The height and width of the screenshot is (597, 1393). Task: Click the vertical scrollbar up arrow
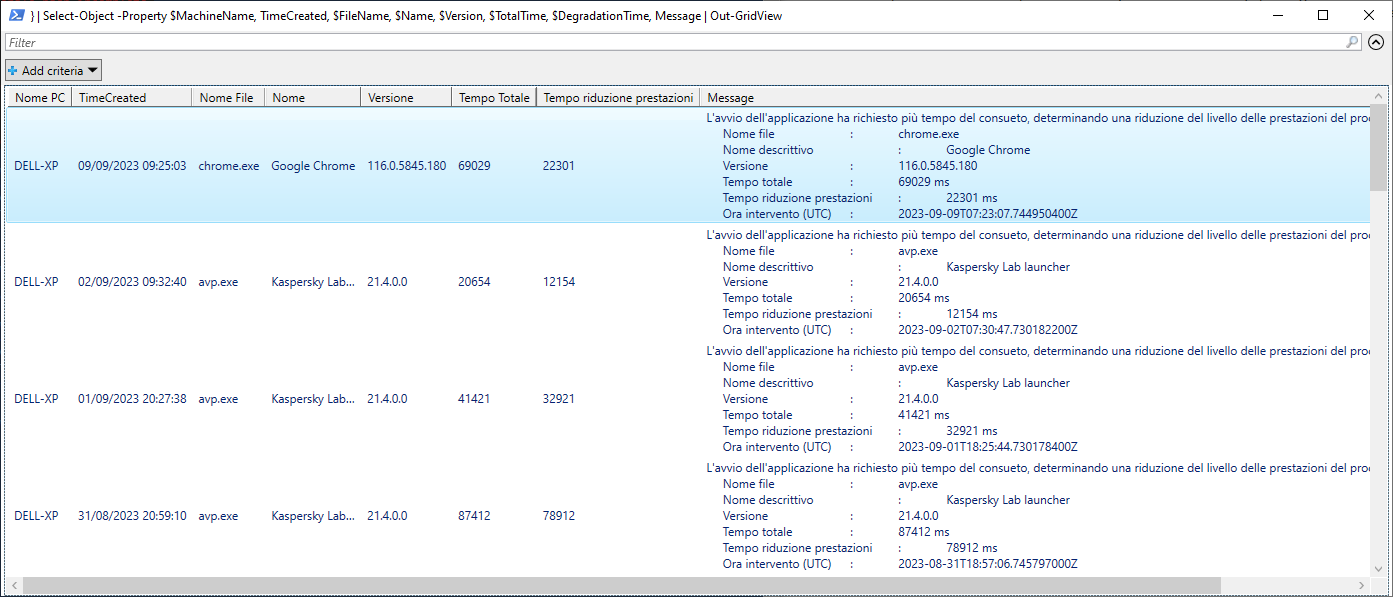tap(1379, 97)
